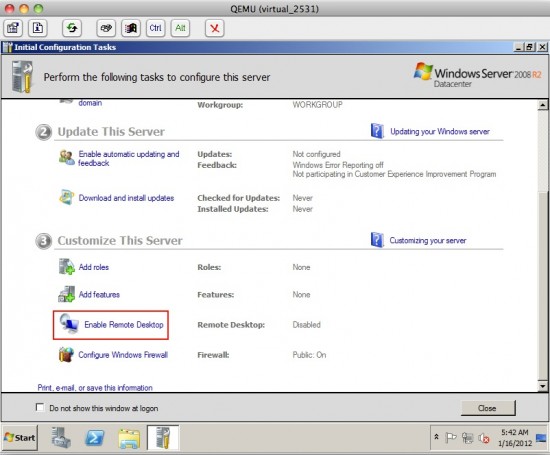
Task: Click the scrollbar down arrow
Action: click(543, 387)
